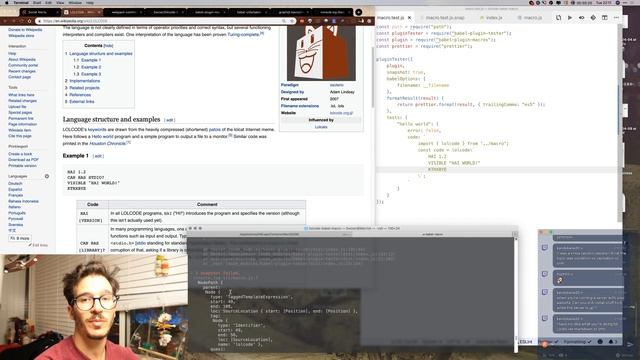Jump to Example 2 in contents

(91, 67)
